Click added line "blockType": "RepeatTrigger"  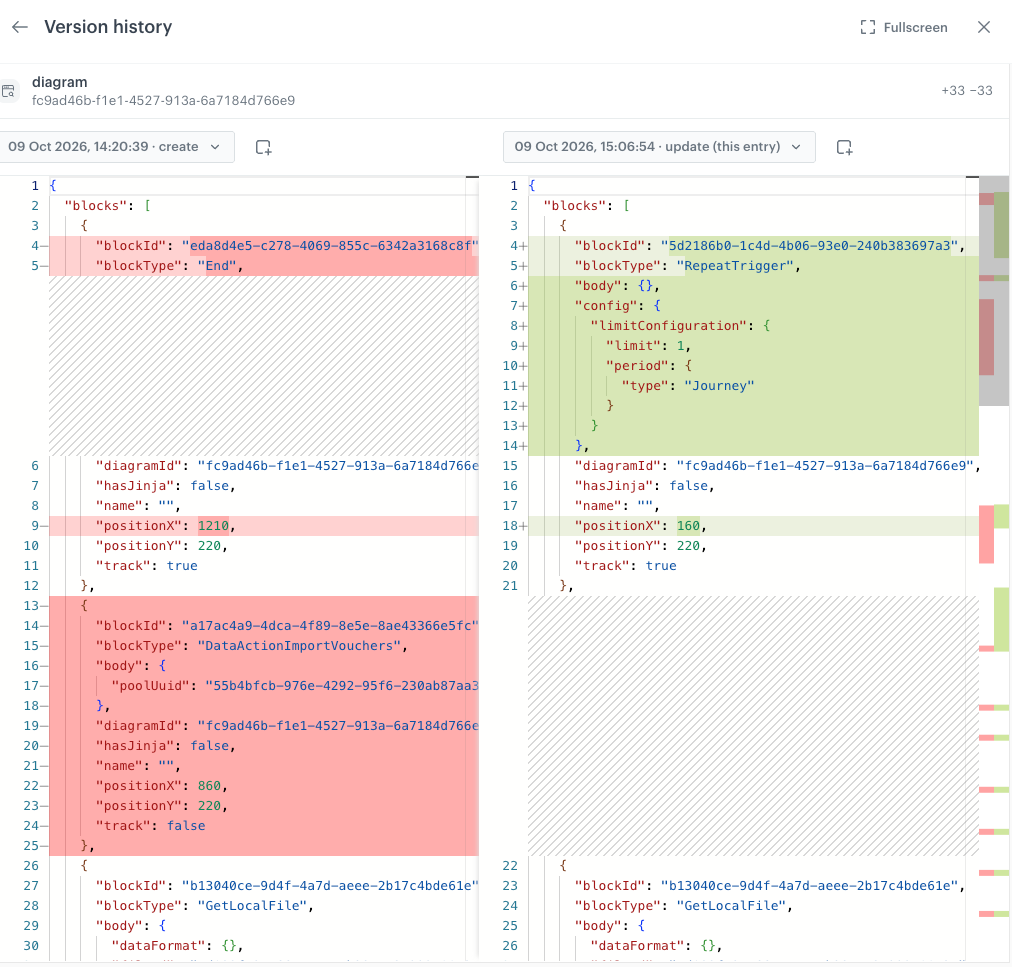pos(687,266)
